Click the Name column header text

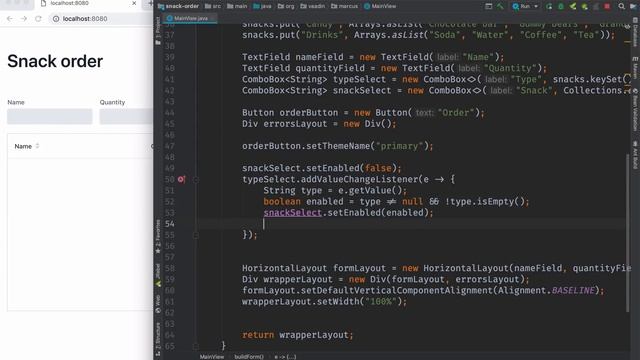coord(23,146)
